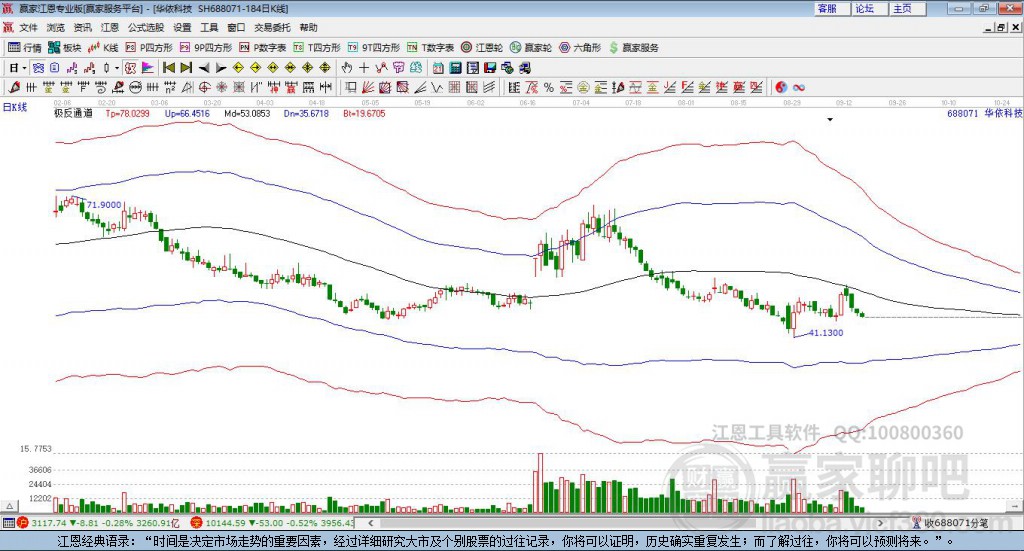This screenshot has height=551, width=1024.
Task: Click the horizontal scrollbar left arrow
Action: (370, 523)
